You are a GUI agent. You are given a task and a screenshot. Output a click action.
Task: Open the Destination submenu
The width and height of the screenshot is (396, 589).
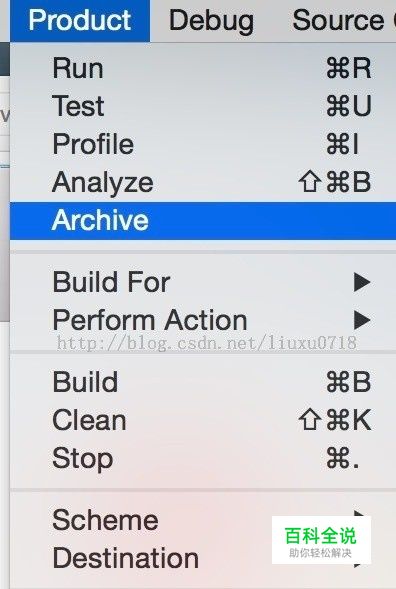tap(203, 558)
